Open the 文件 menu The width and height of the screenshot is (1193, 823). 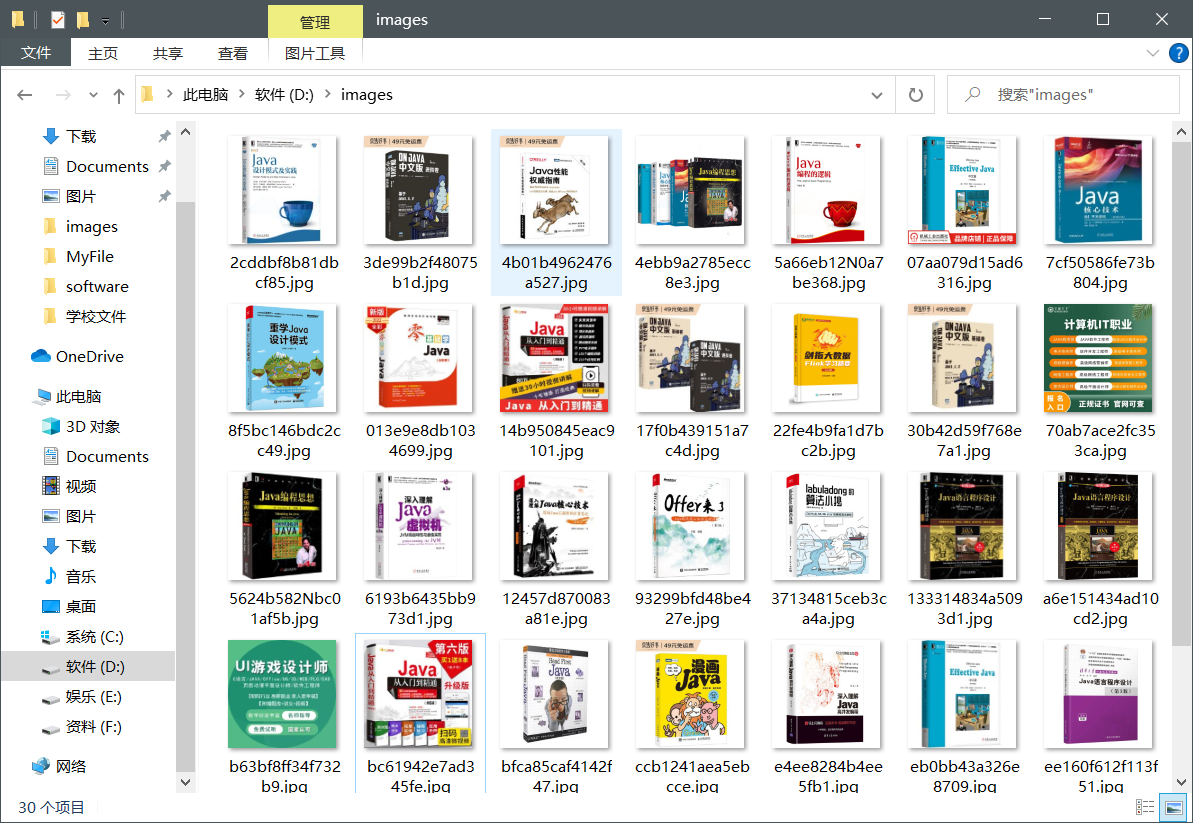(x=36, y=52)
